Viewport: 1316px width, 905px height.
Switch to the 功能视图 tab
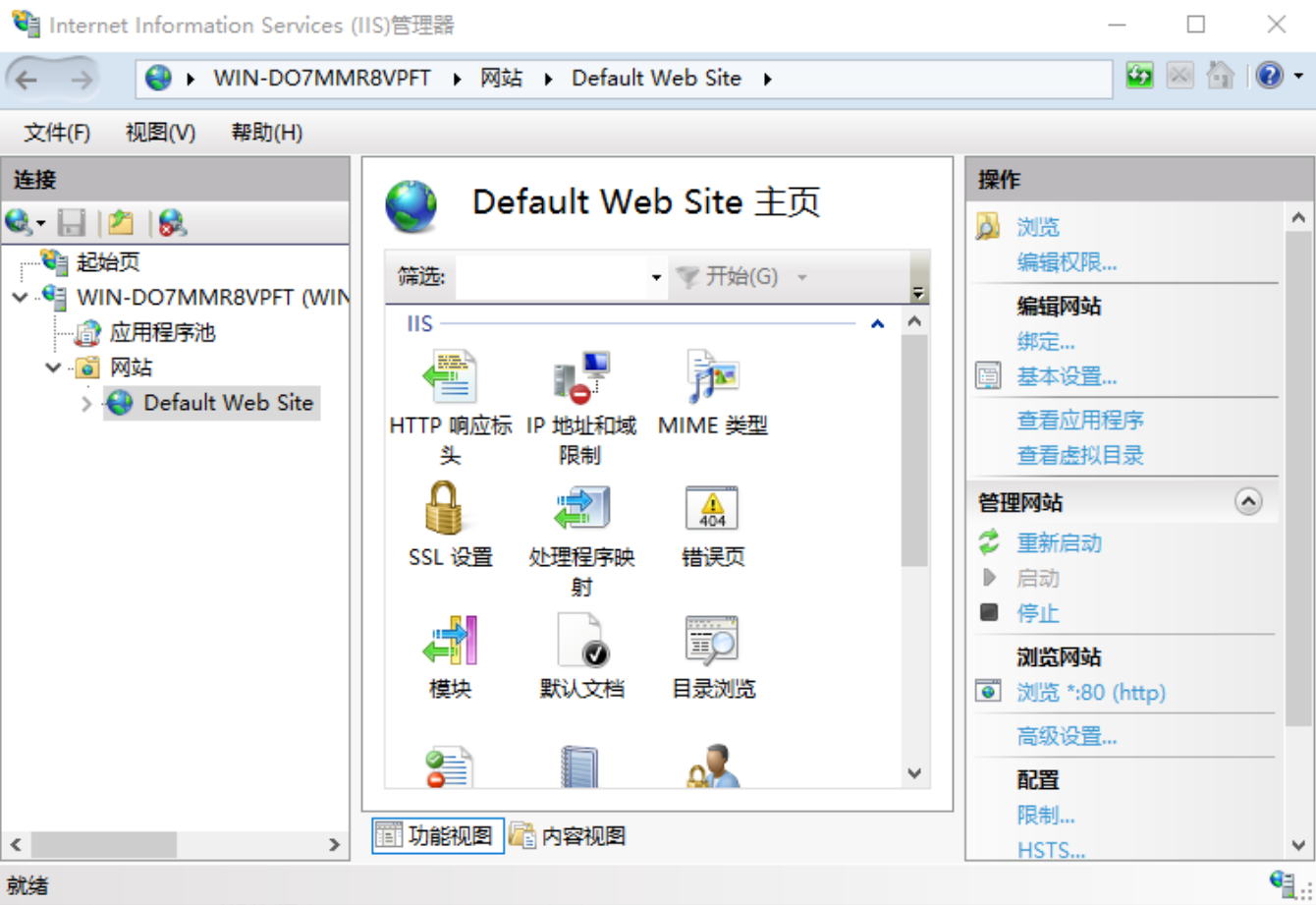pyautogui.click(x=438, y=836)
